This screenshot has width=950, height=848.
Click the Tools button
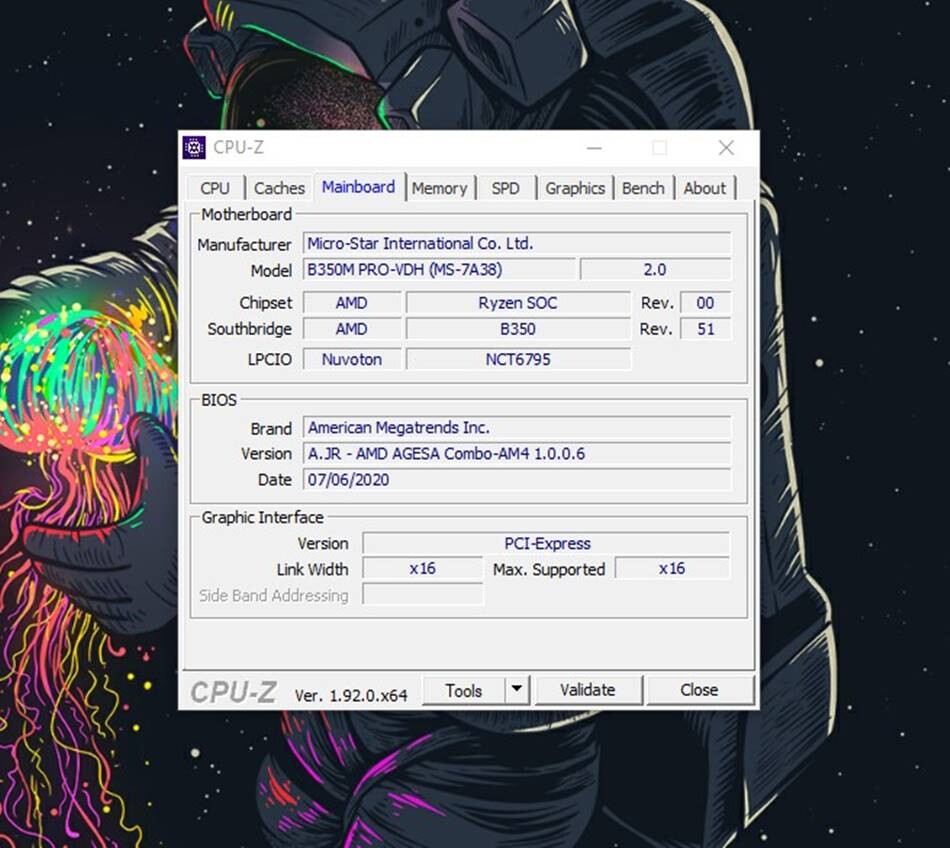click(463, 691)
